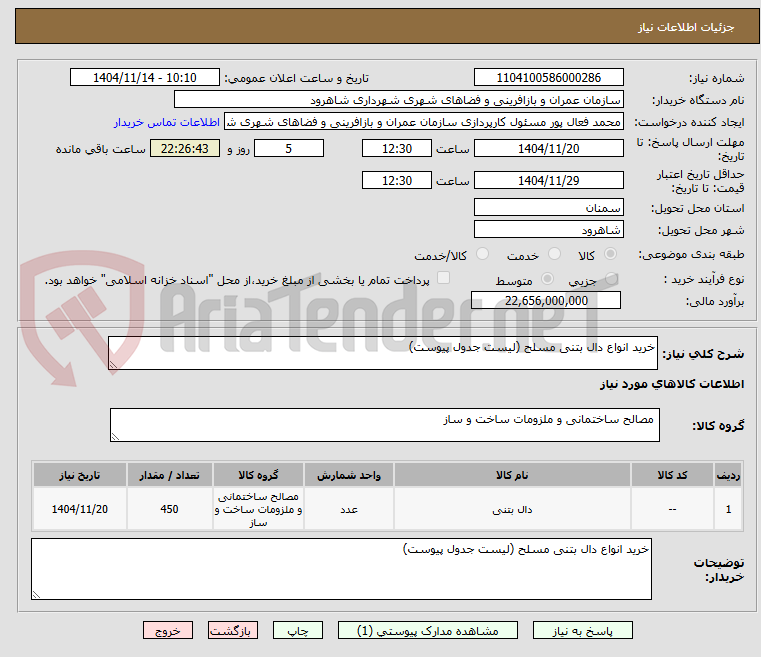Click the need number field 1104100586000286
The height and width of the screenshot is (657, 761).
pos(548,78)
